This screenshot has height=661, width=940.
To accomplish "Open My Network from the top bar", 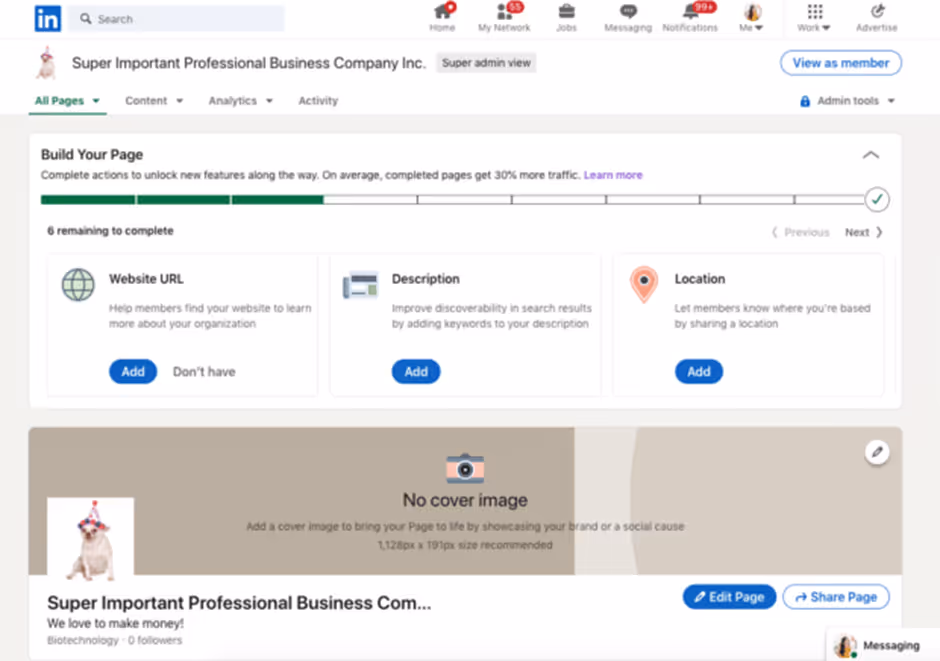I will (505, 17).
